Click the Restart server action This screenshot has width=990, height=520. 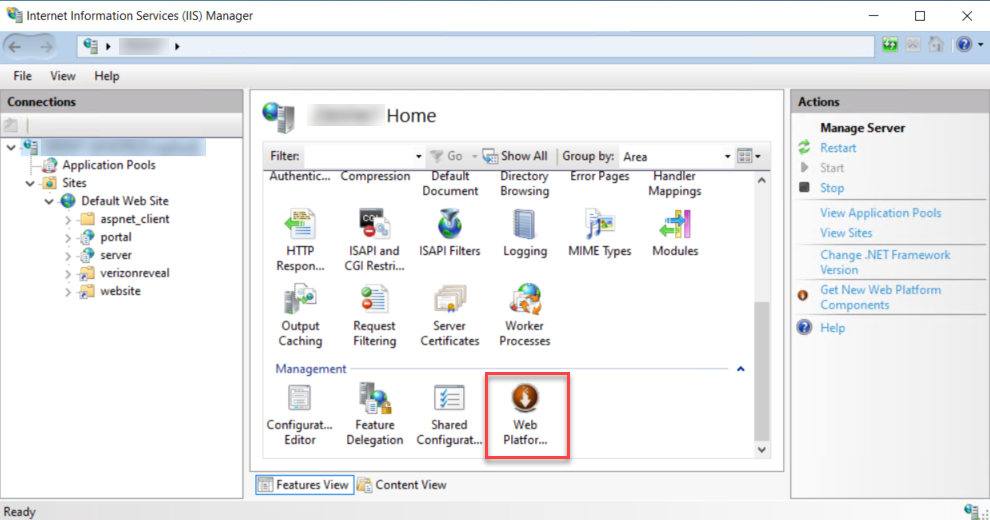[838, 148]
